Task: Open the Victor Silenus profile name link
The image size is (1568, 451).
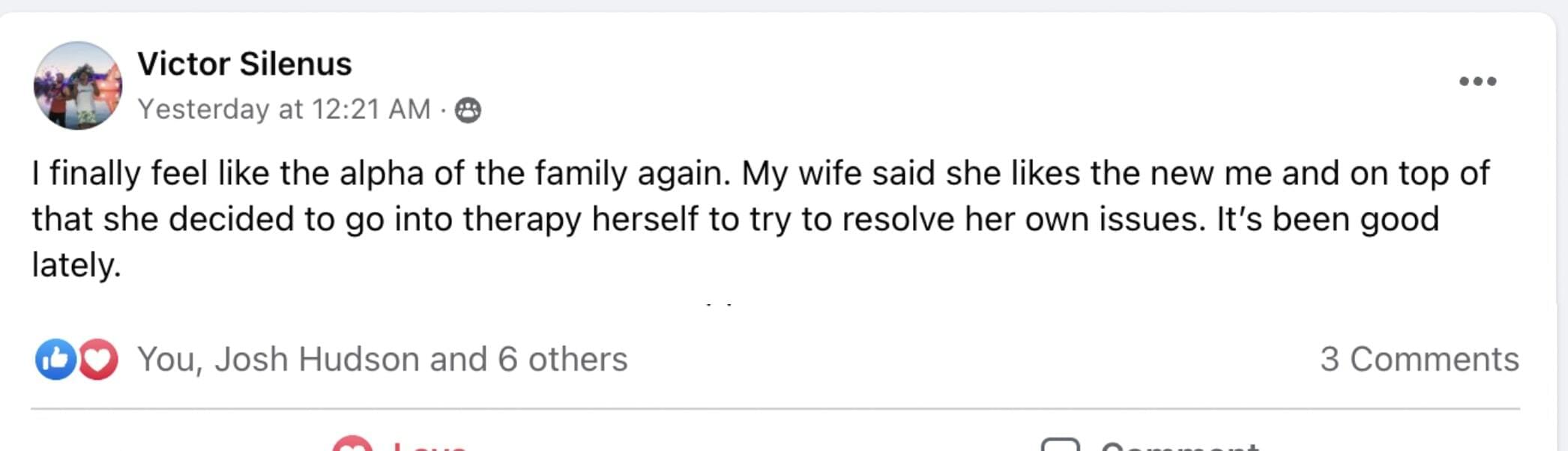Action: coord(244,64)
